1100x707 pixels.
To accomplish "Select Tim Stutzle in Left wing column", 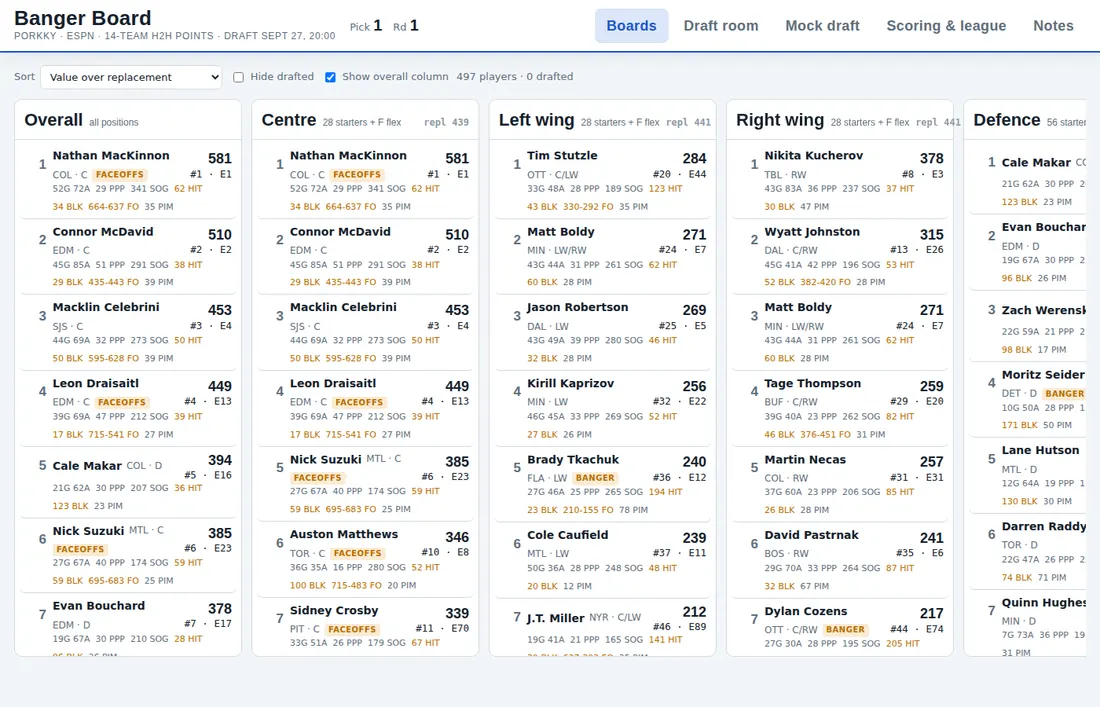I will (603, 180).
